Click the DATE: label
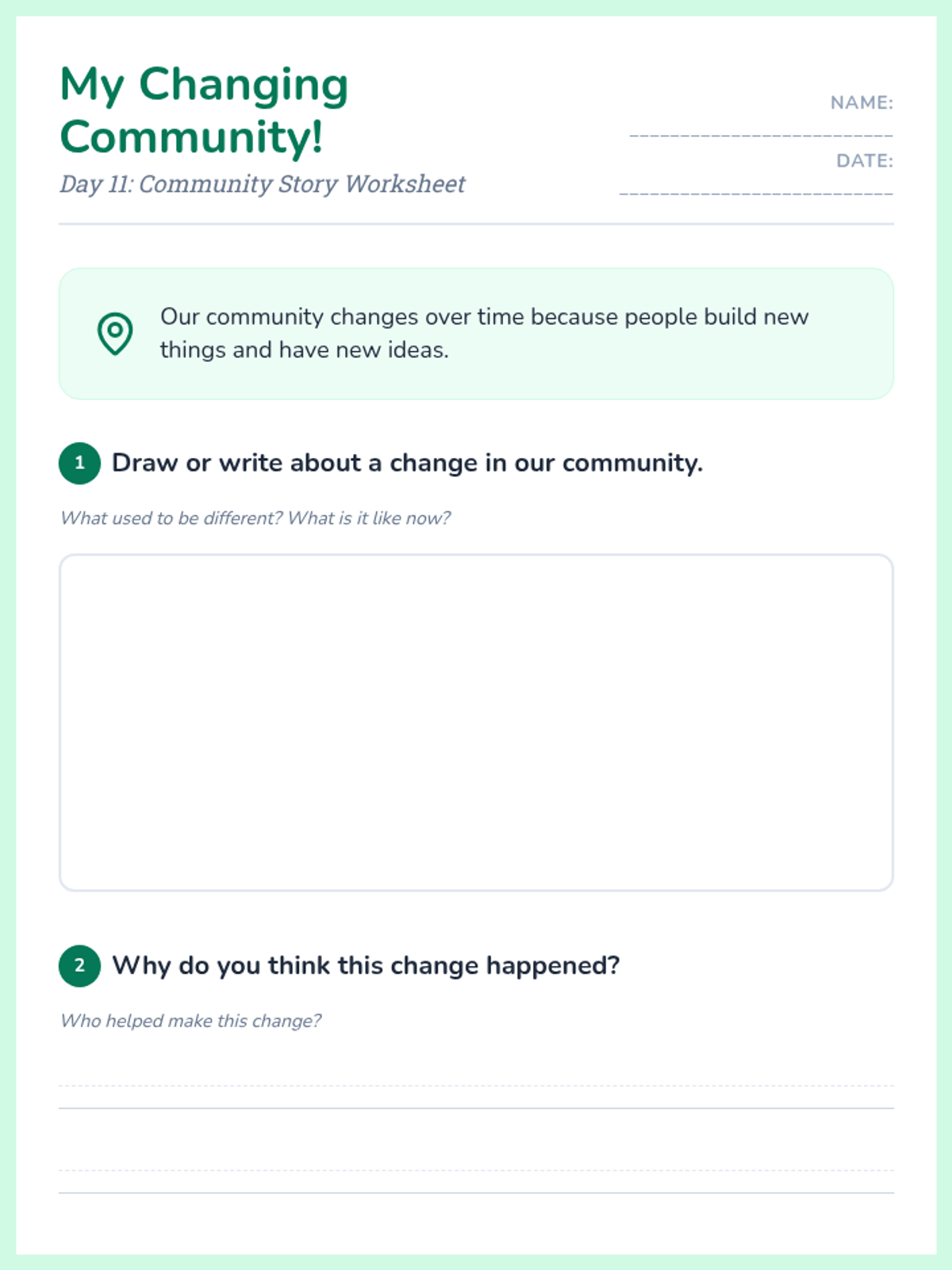Screen dimensions: 952x1270 pyautogui.click(x=864, y=161)
